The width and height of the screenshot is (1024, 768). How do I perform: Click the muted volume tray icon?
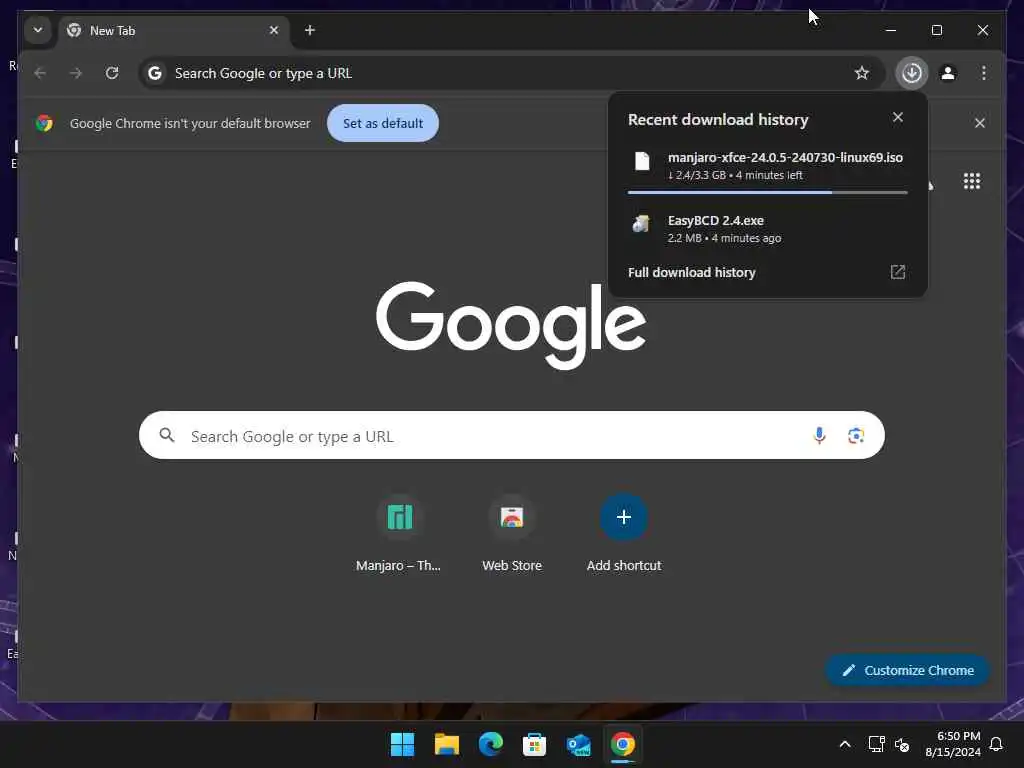902,744
